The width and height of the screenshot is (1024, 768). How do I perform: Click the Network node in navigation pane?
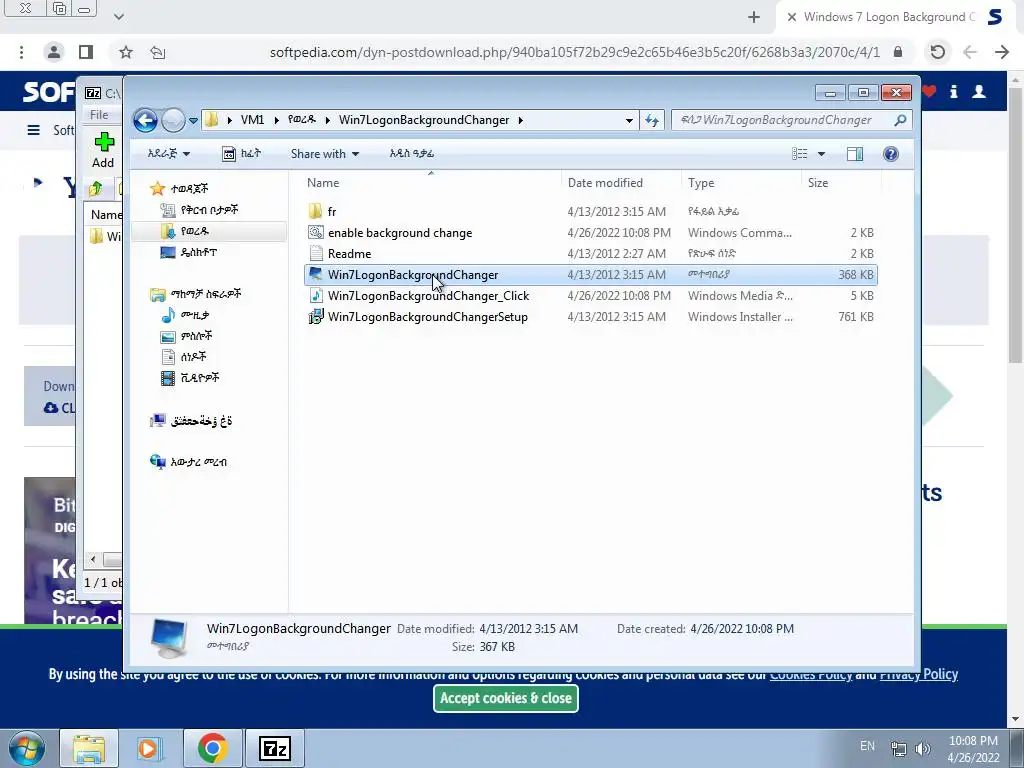189,462
